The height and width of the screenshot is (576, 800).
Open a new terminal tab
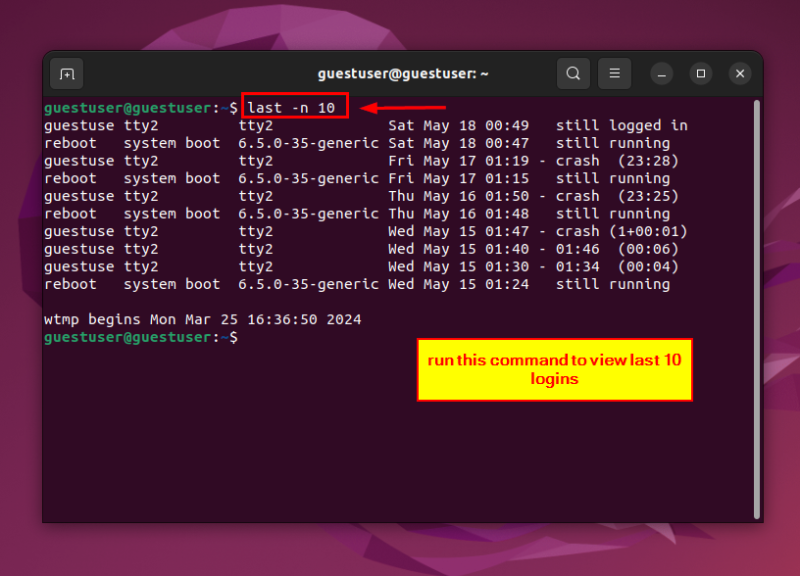pyautogui.click(x=67, y=73)
